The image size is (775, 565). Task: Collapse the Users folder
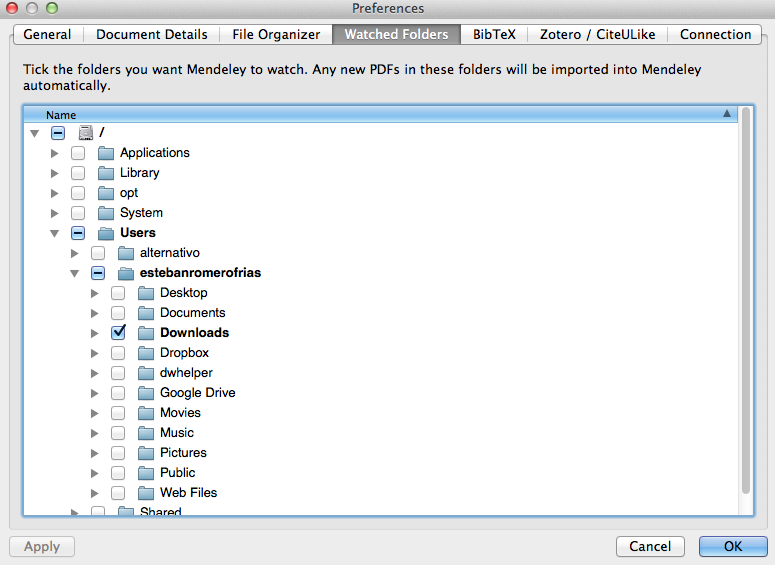54,233
